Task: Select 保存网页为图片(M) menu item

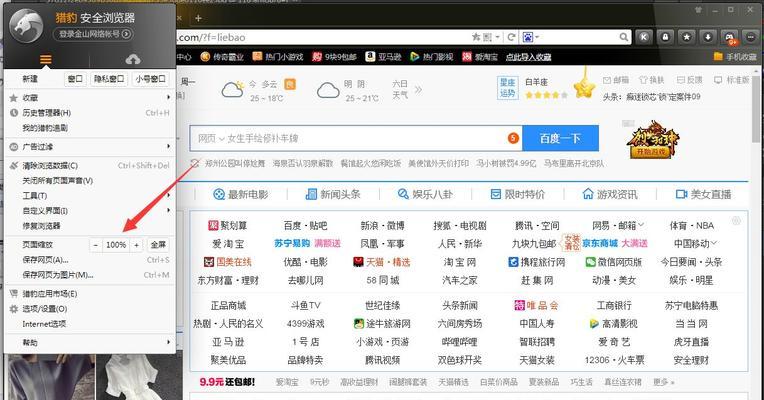Action: point(90,275)
